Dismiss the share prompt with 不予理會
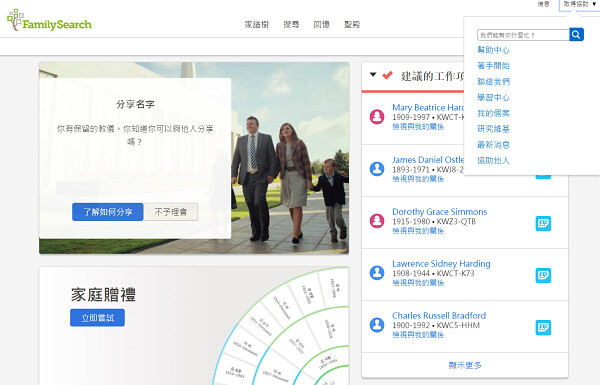The height and width of the screenshot is (385, 600). (x=171, y=212)
